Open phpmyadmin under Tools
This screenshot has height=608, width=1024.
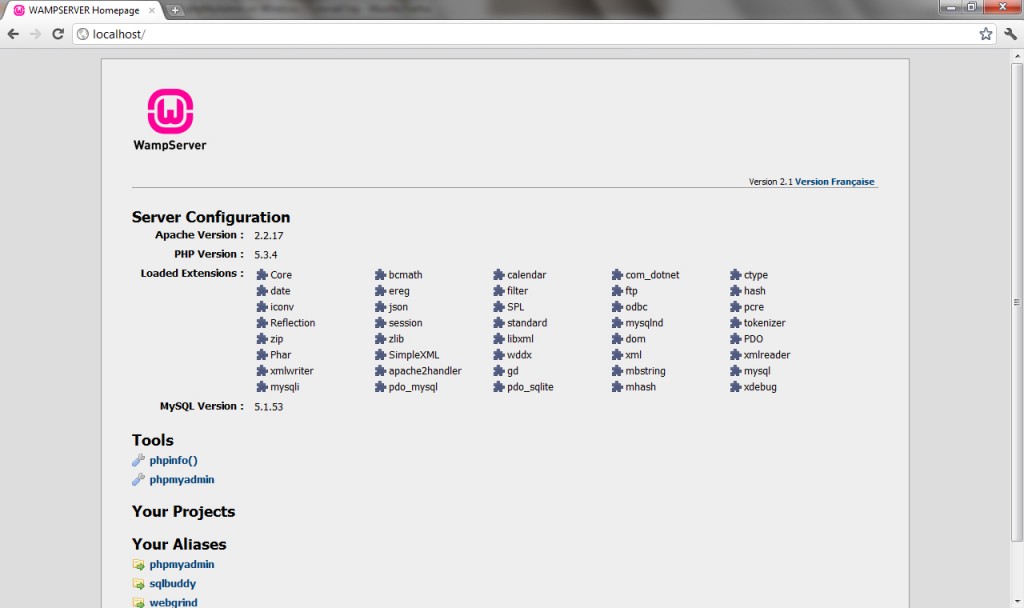(x=182, y=479)
